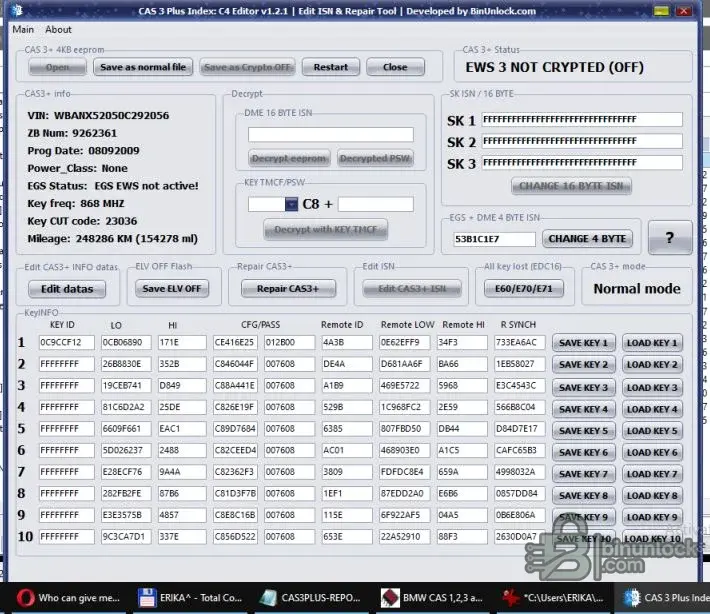Open the C:\Users\ERIKA taskbar item icon

(x=511, y=598)
